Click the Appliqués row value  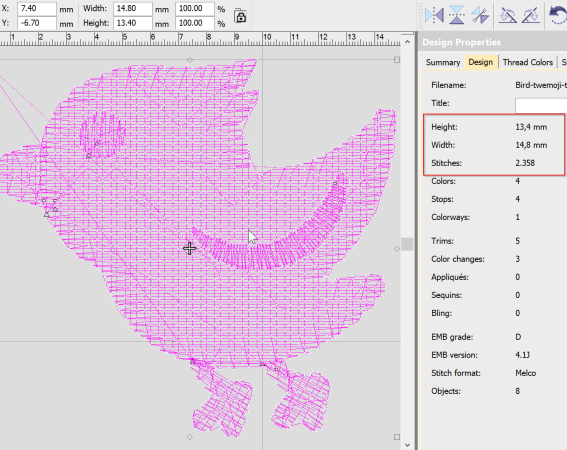518,277
